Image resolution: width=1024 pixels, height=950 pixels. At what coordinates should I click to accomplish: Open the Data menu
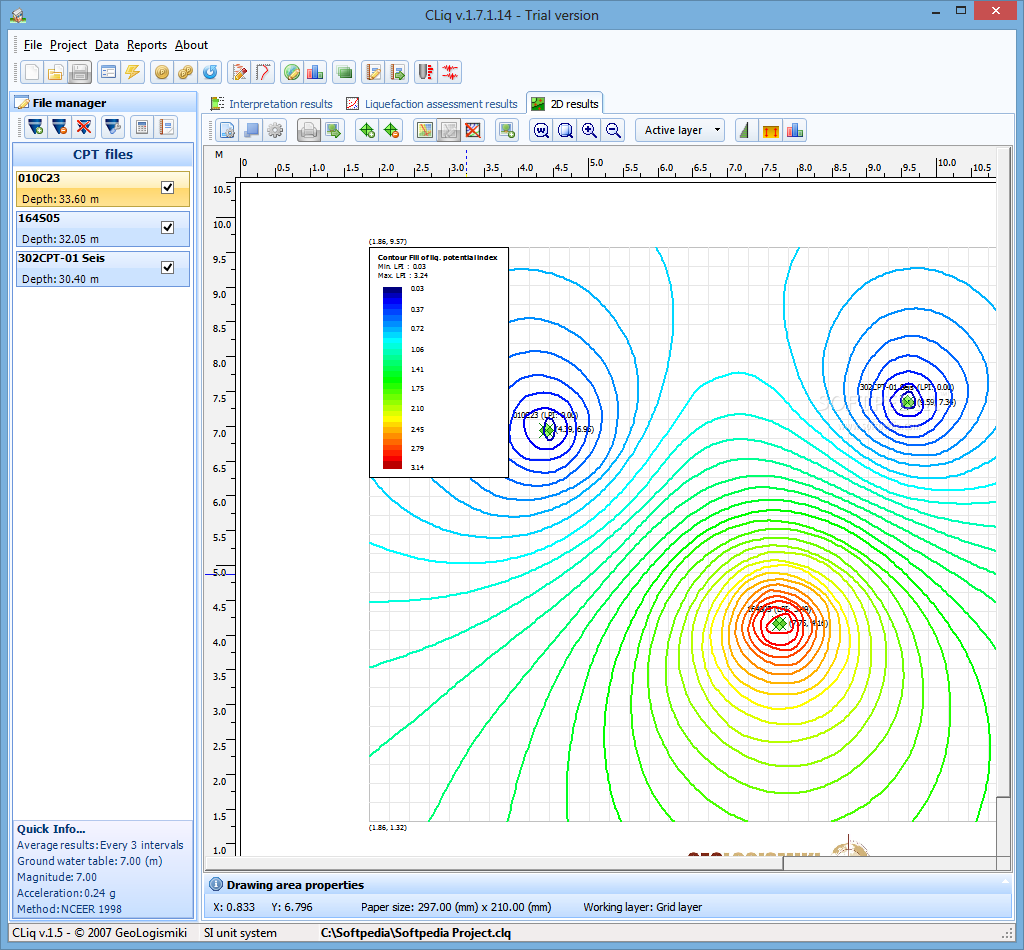tap(106, 45)
